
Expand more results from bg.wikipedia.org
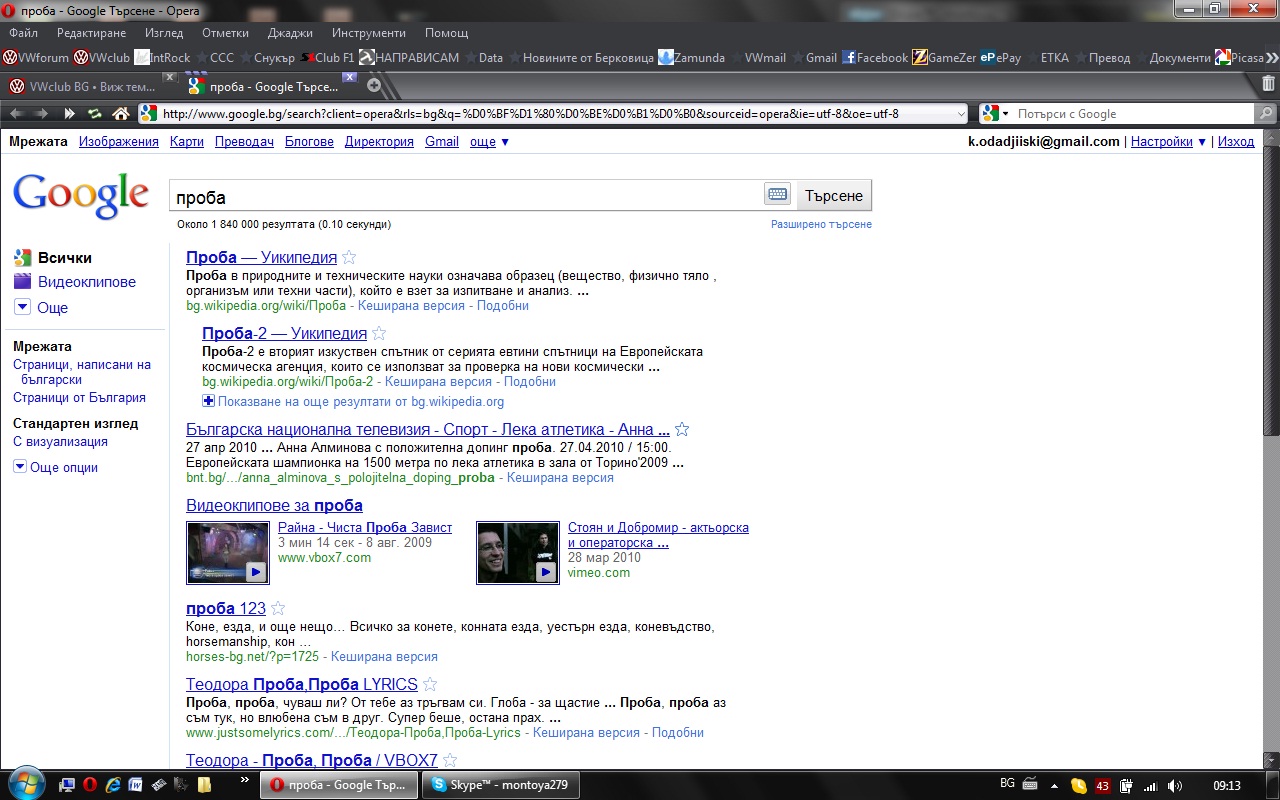click(x=353, y=401)
